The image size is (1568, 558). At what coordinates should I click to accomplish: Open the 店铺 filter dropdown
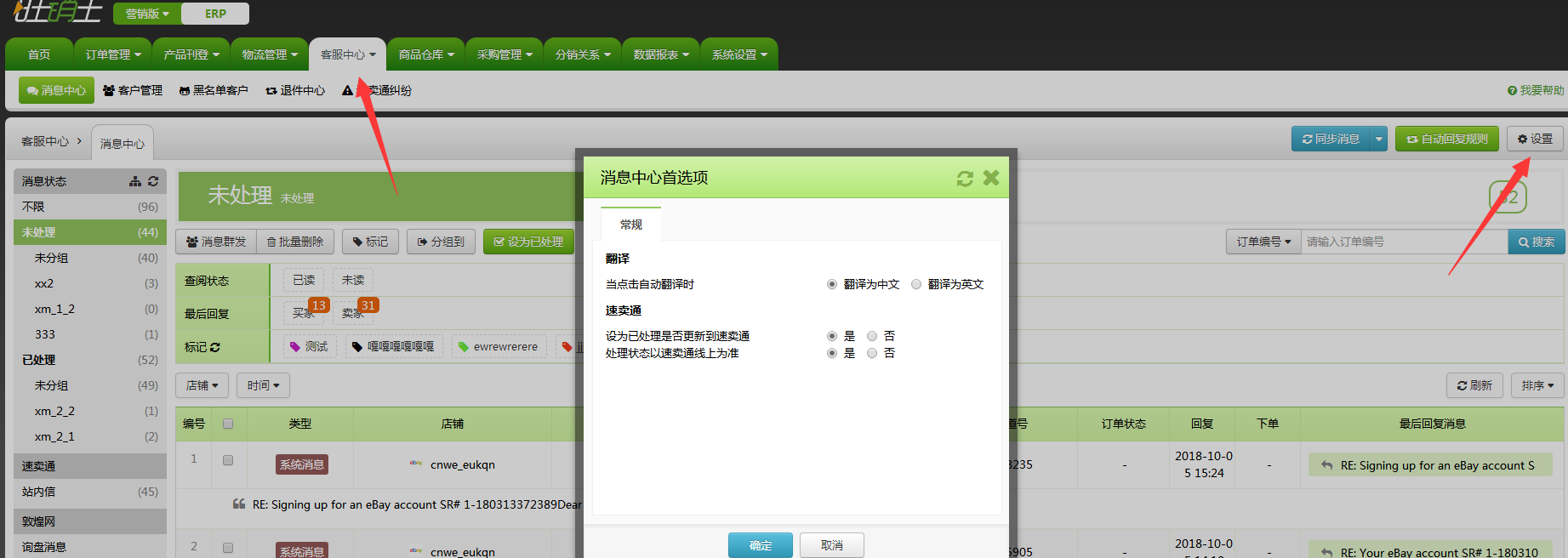coord(202,385)
